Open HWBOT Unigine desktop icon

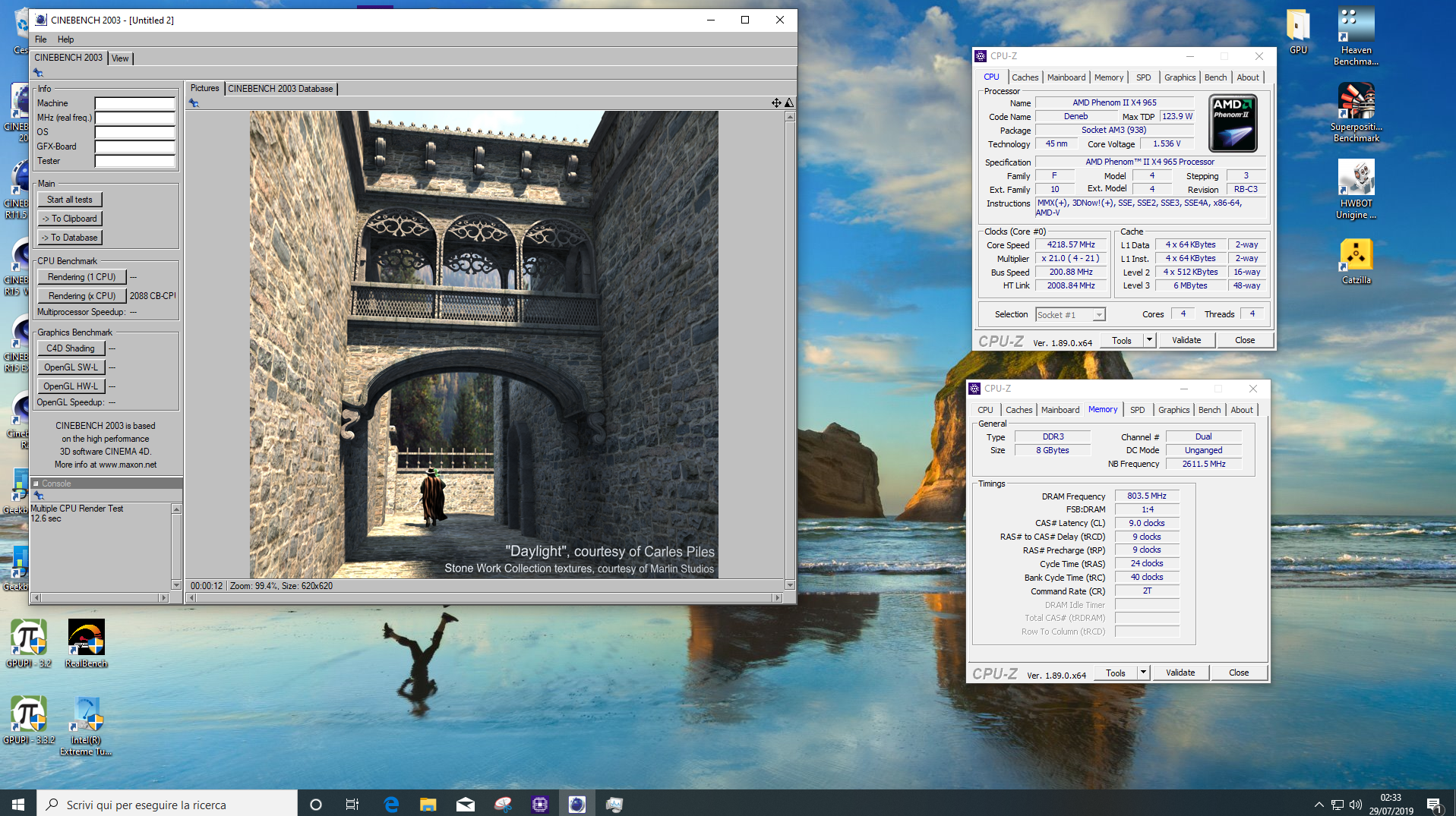[x=1356, y=190]
